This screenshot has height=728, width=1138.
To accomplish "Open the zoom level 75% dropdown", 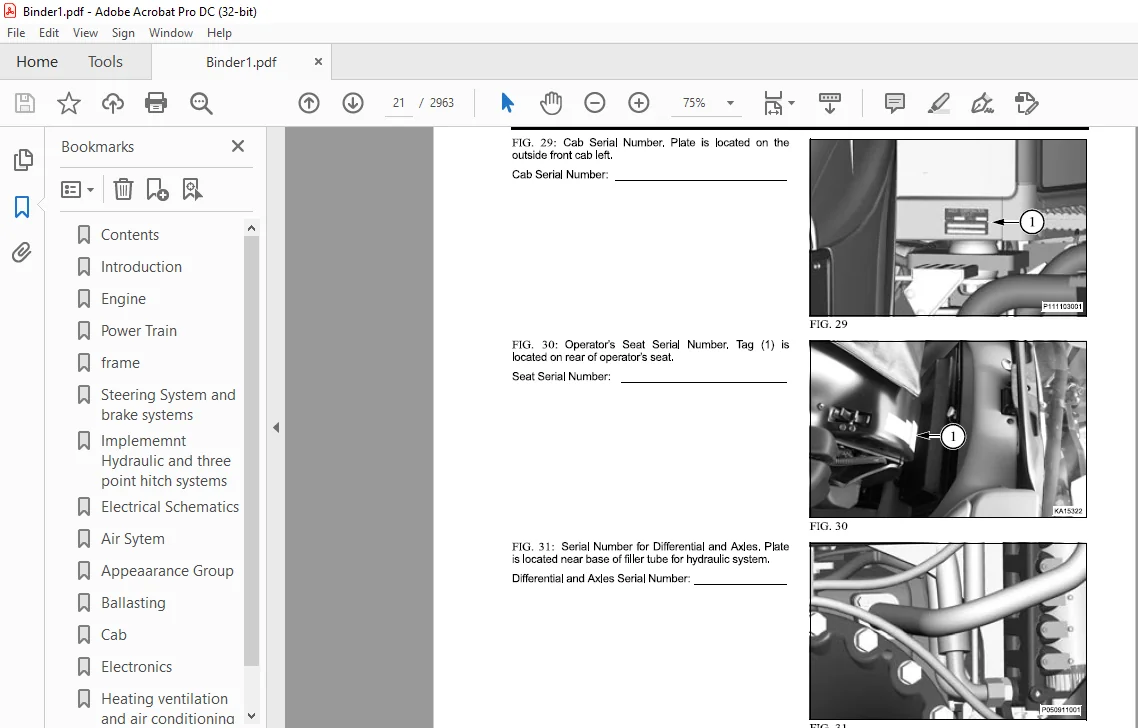I will coord(730,103).
